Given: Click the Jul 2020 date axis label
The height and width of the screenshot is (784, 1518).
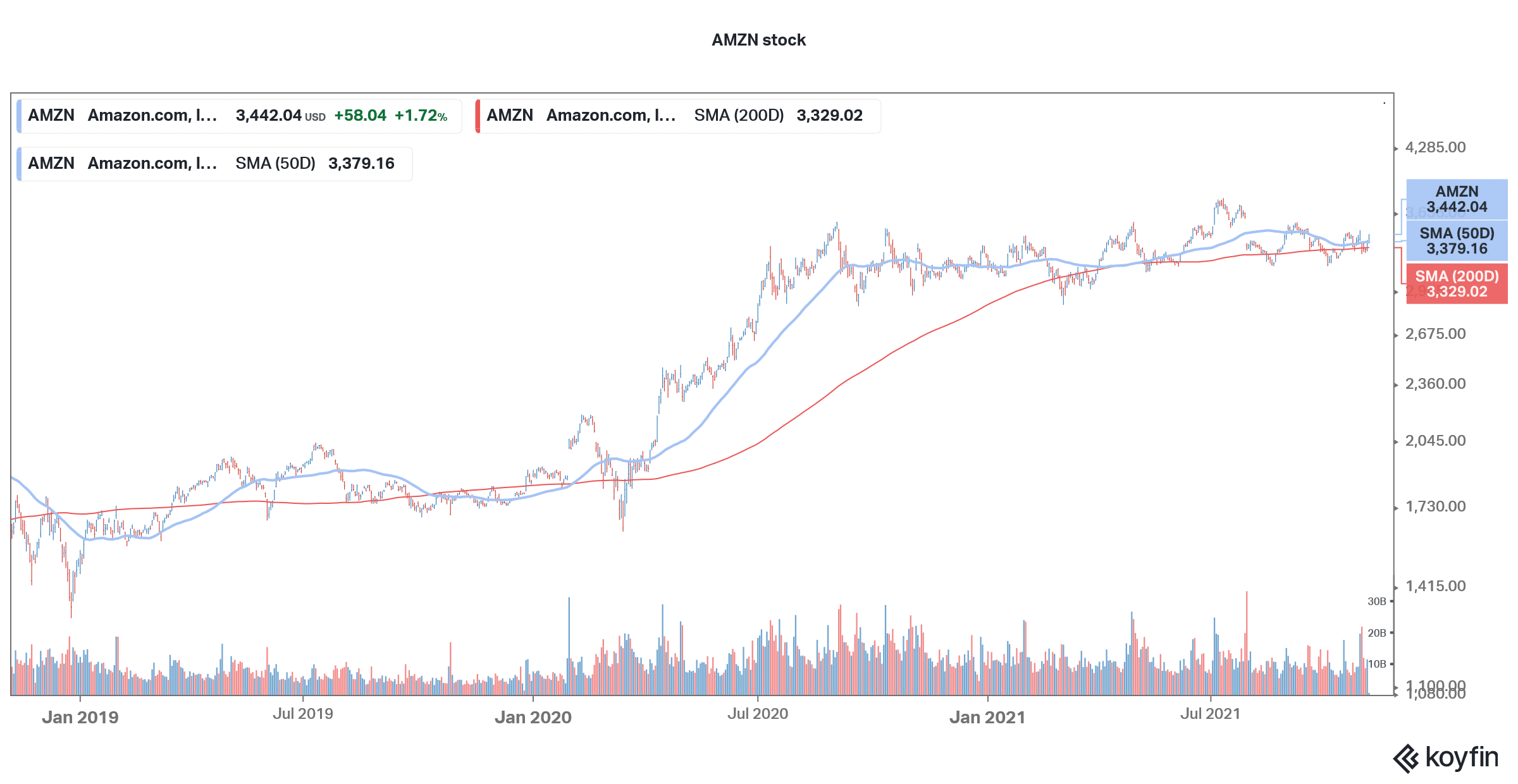Looking at the screenshot, I should [x=758, y=714].
